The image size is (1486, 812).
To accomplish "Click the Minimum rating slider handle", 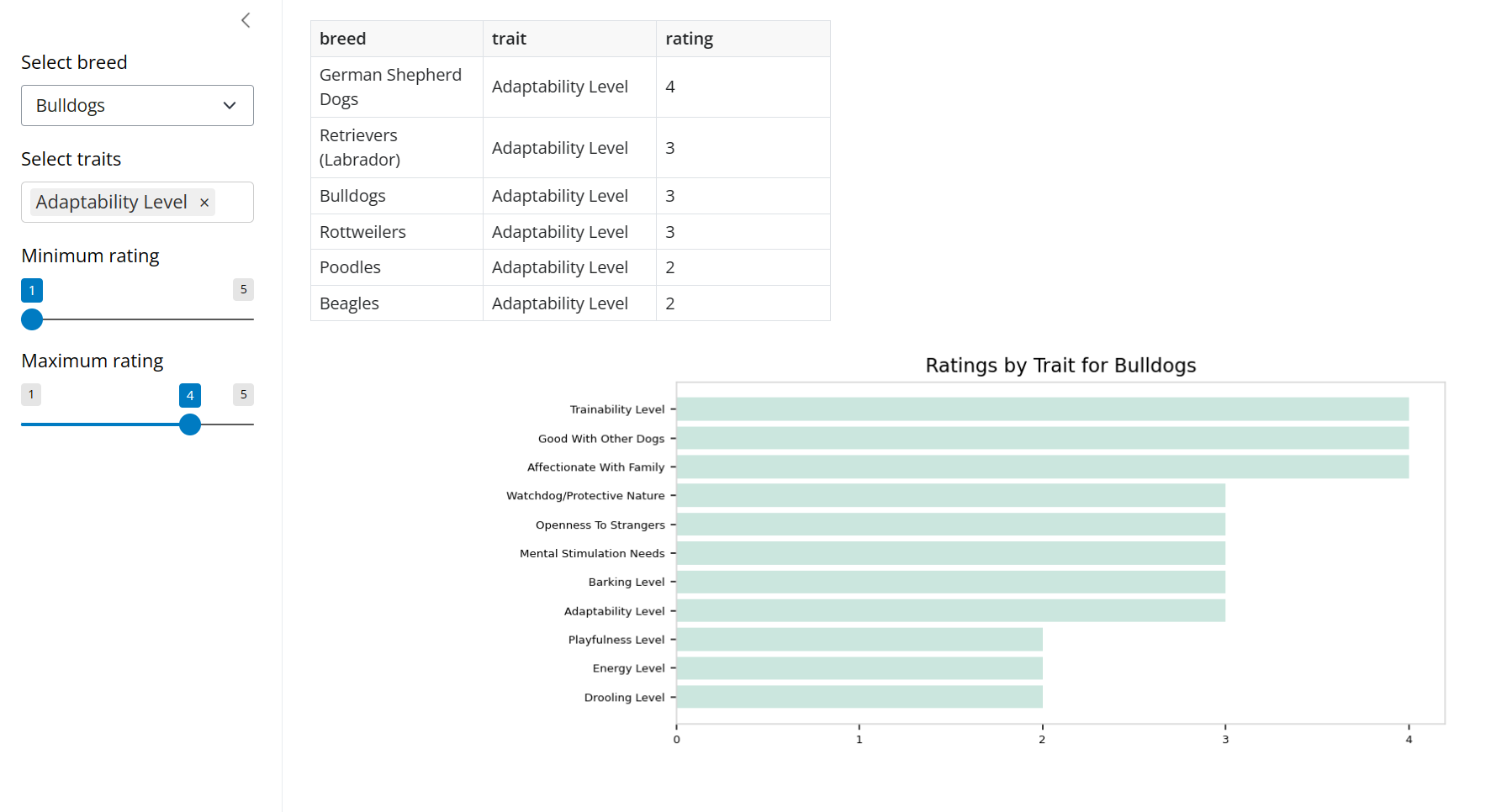I will [32, 319].
